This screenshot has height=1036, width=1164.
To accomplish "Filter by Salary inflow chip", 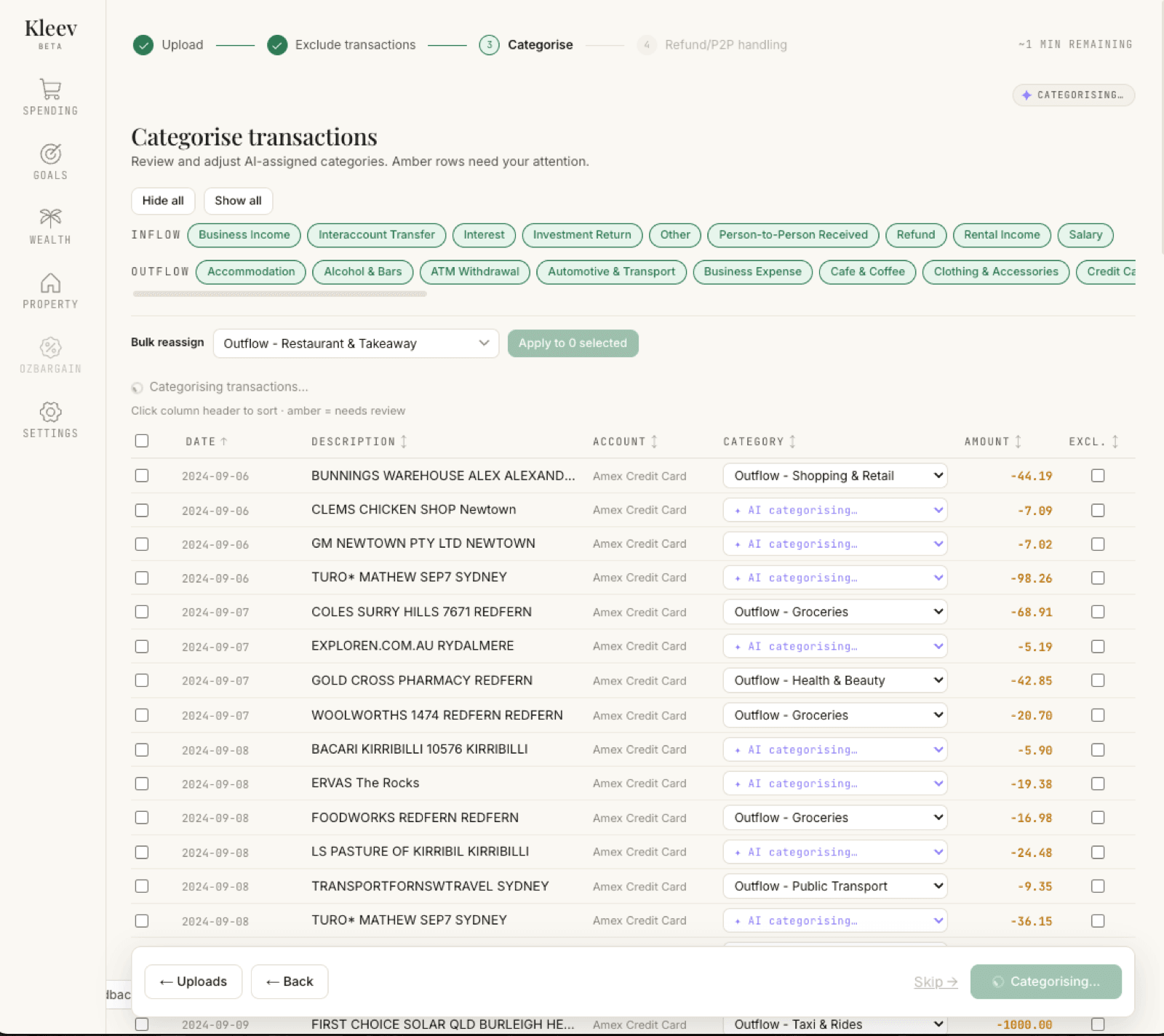I will (x=1085, y=235).
